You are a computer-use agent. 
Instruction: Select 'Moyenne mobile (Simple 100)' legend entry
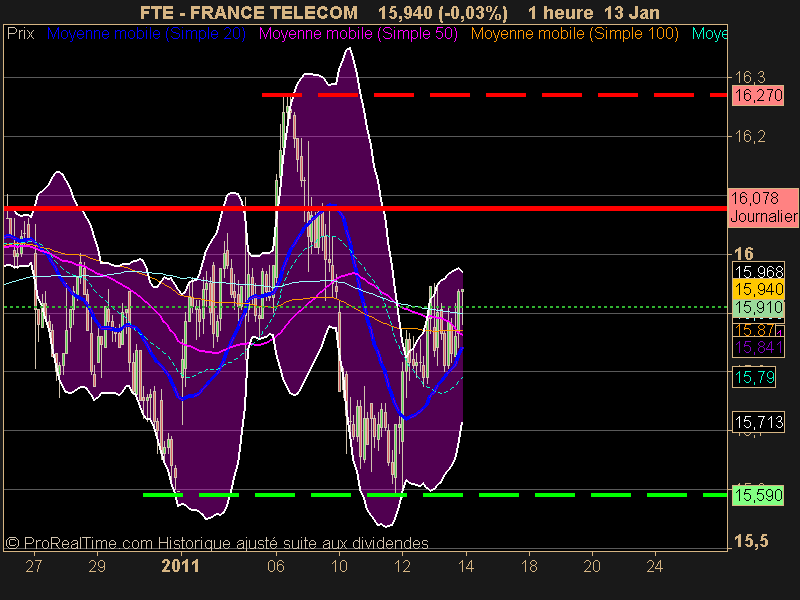pyautogui.click(x=574, y=34)
